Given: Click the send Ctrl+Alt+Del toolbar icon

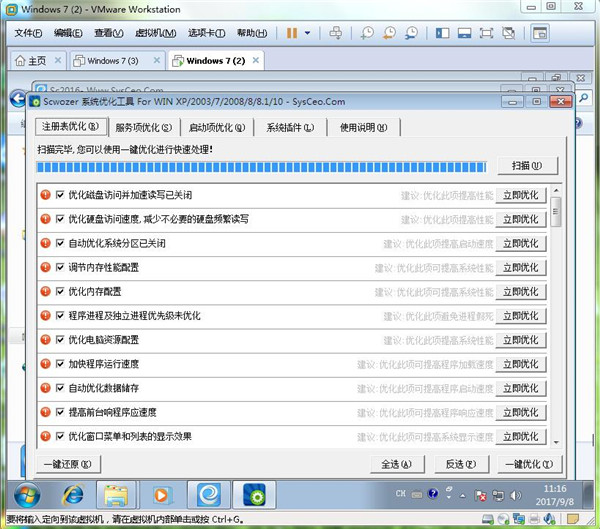Looking at the screenshot, I should tap(336, 33).
